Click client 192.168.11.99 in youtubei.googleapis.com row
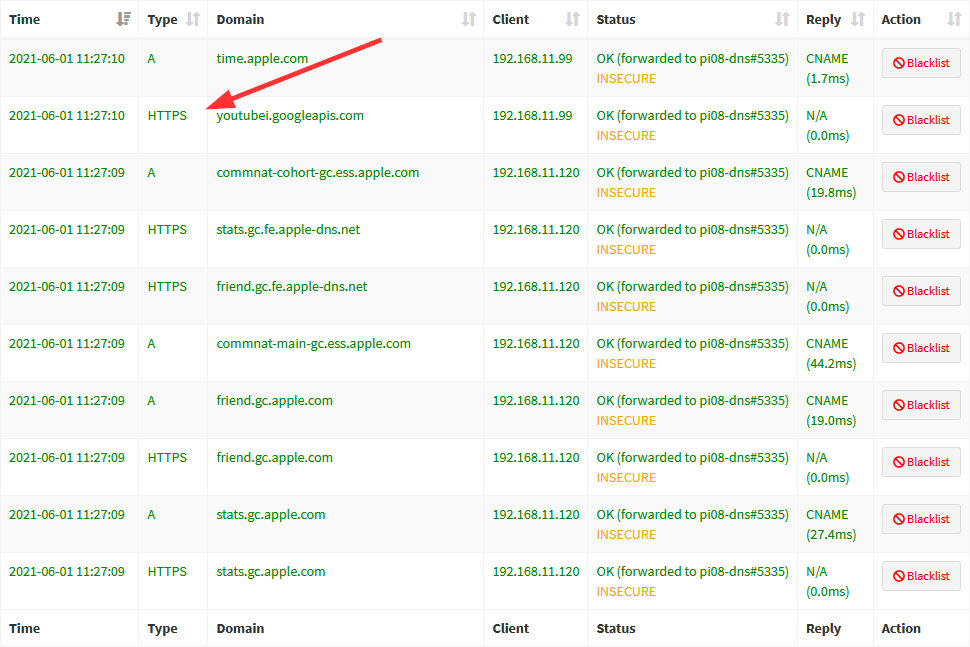This screenshot has height=647, width=970. [x=533, y=116]
